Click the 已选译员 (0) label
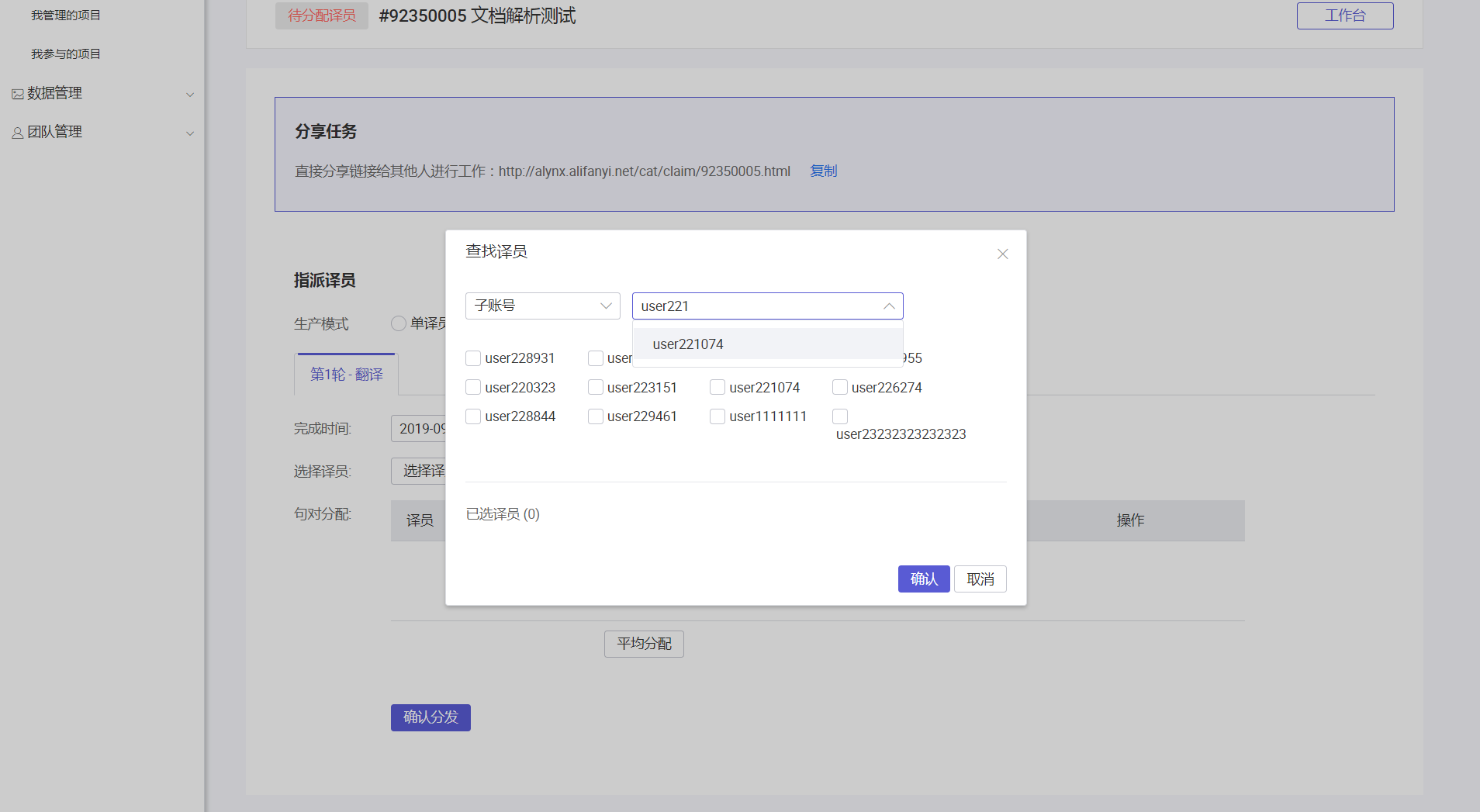The width and height of the screenshot is (1480, 812). point(503,514)
